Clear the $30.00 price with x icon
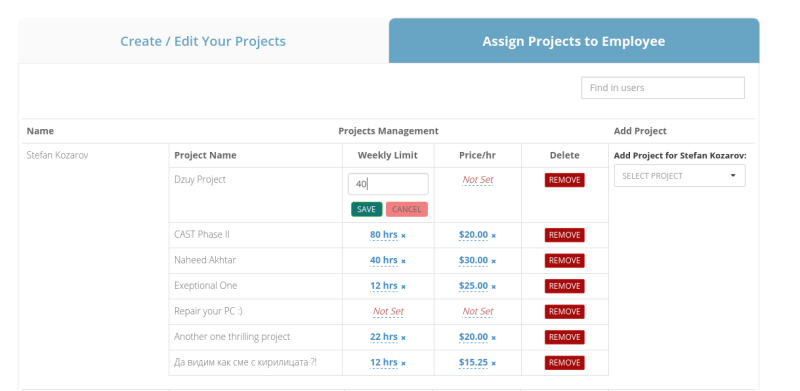The width and height of the screenshot is (800, 391). [x=493, y=261]
